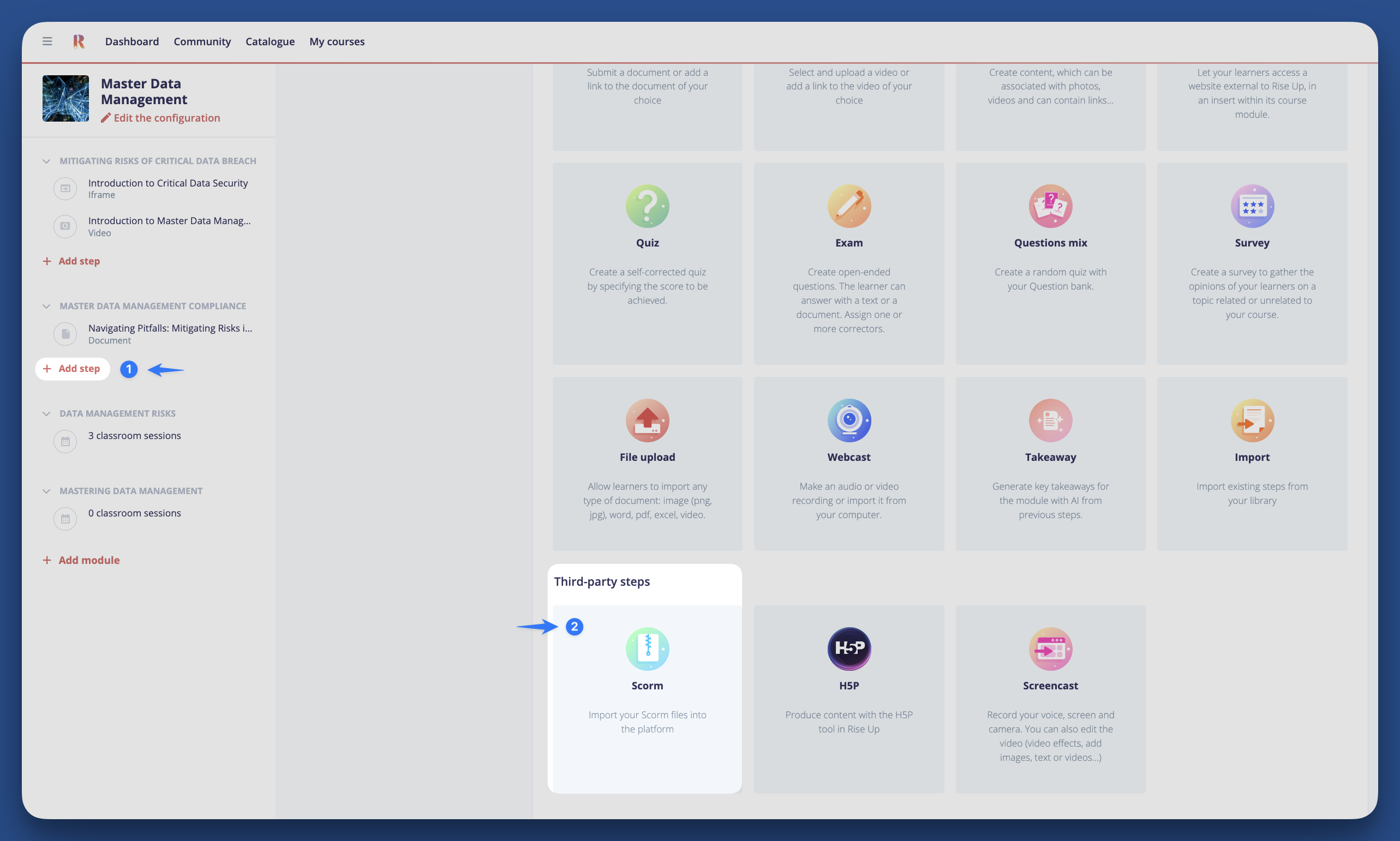This screenshot has width=1400, height=841.
Task: Collapse the Data Management Risks module
Action: 46,414
